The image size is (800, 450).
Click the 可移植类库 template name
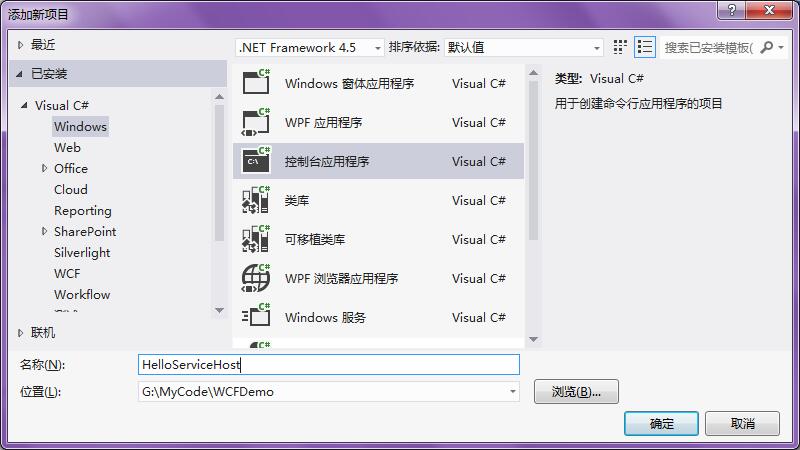[x=315, y=239]
